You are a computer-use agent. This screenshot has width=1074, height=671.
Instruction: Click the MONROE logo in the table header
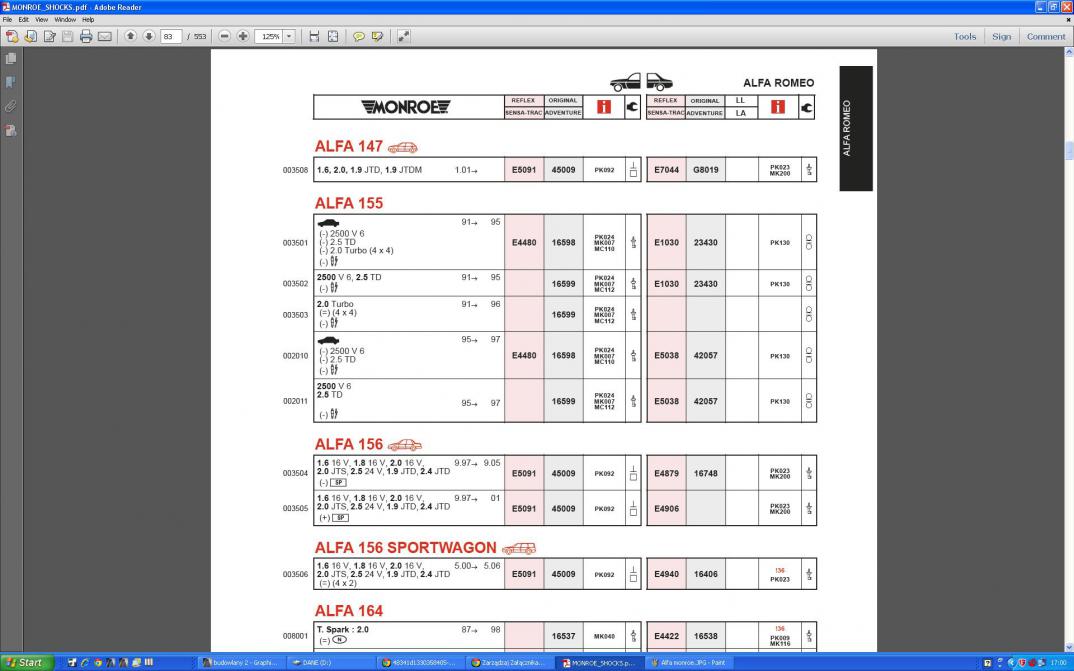click(405, 107)
